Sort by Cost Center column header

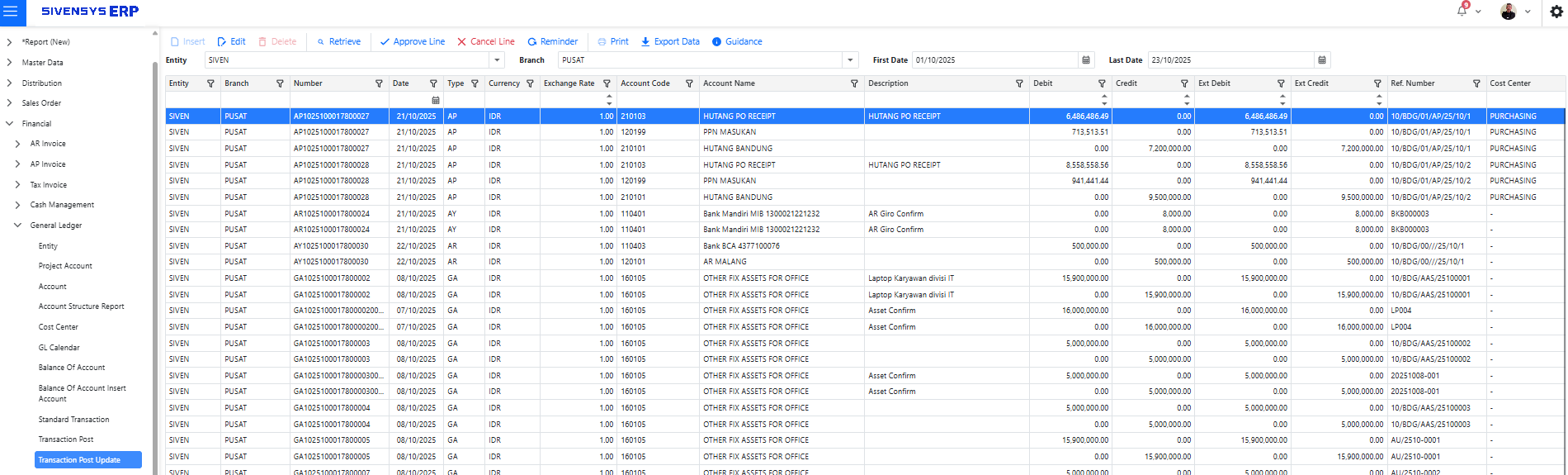[x=1510, y=83]
